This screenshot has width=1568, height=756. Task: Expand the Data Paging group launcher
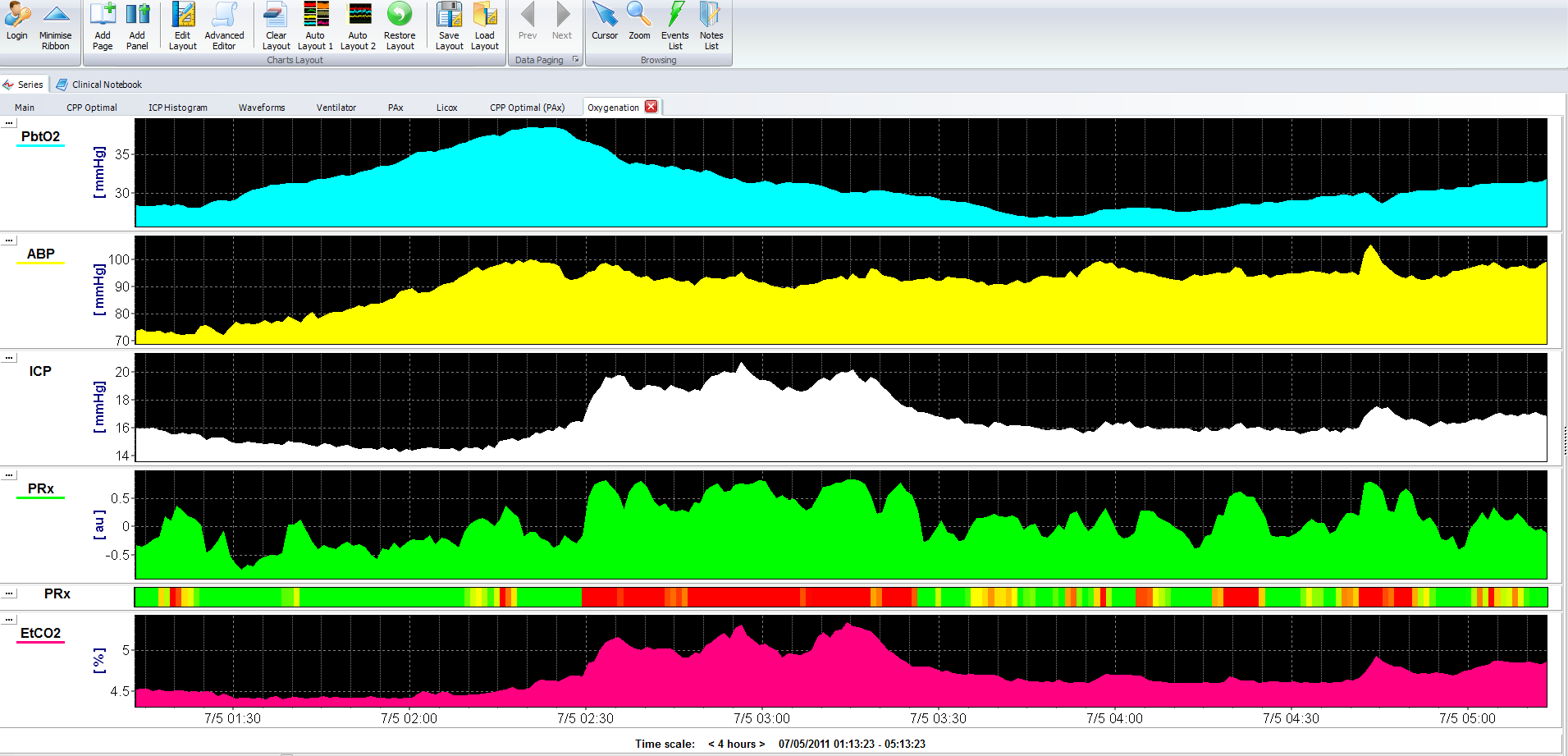click(575, 60)
